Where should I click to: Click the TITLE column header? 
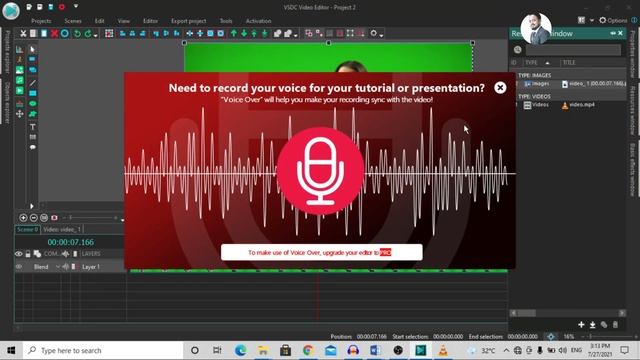click(569, 62)
